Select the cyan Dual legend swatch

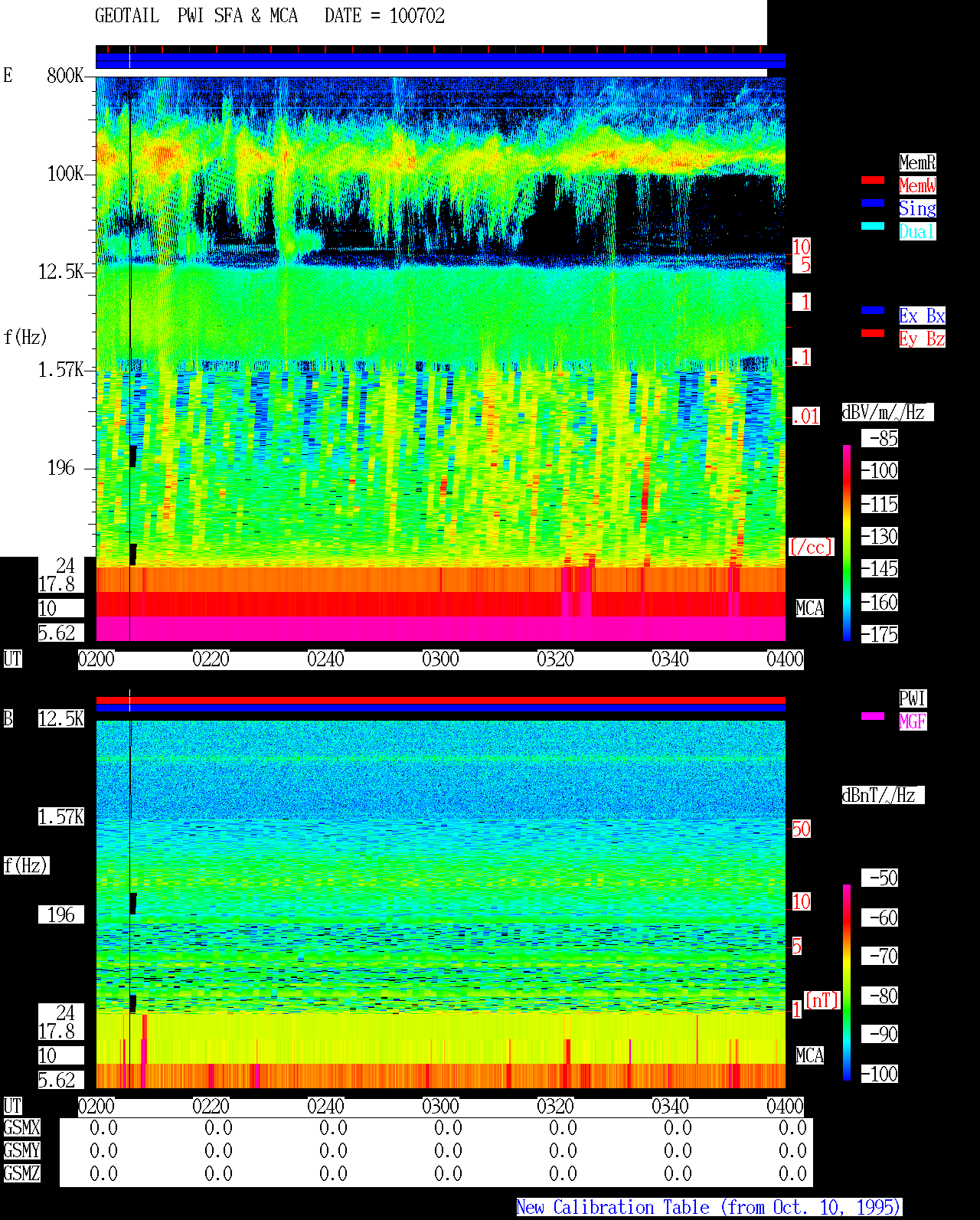click(873, 226)
